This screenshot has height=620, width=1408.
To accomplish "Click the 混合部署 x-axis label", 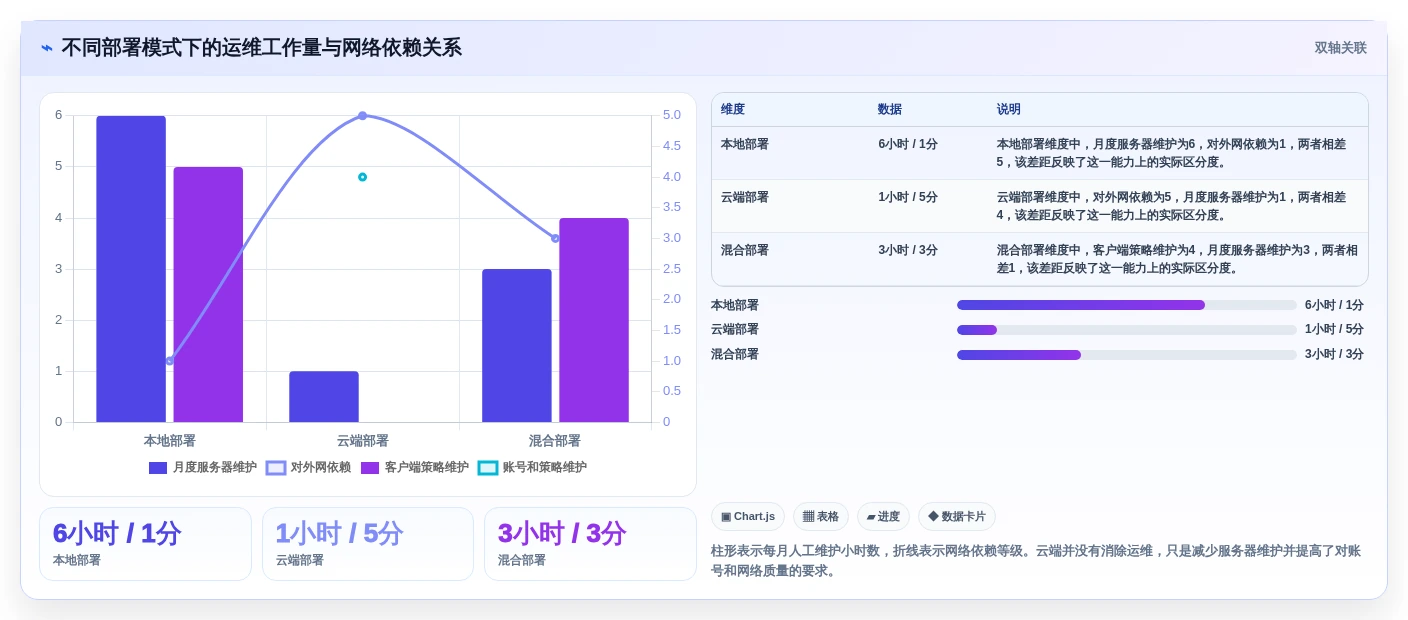I will (555, 441).
